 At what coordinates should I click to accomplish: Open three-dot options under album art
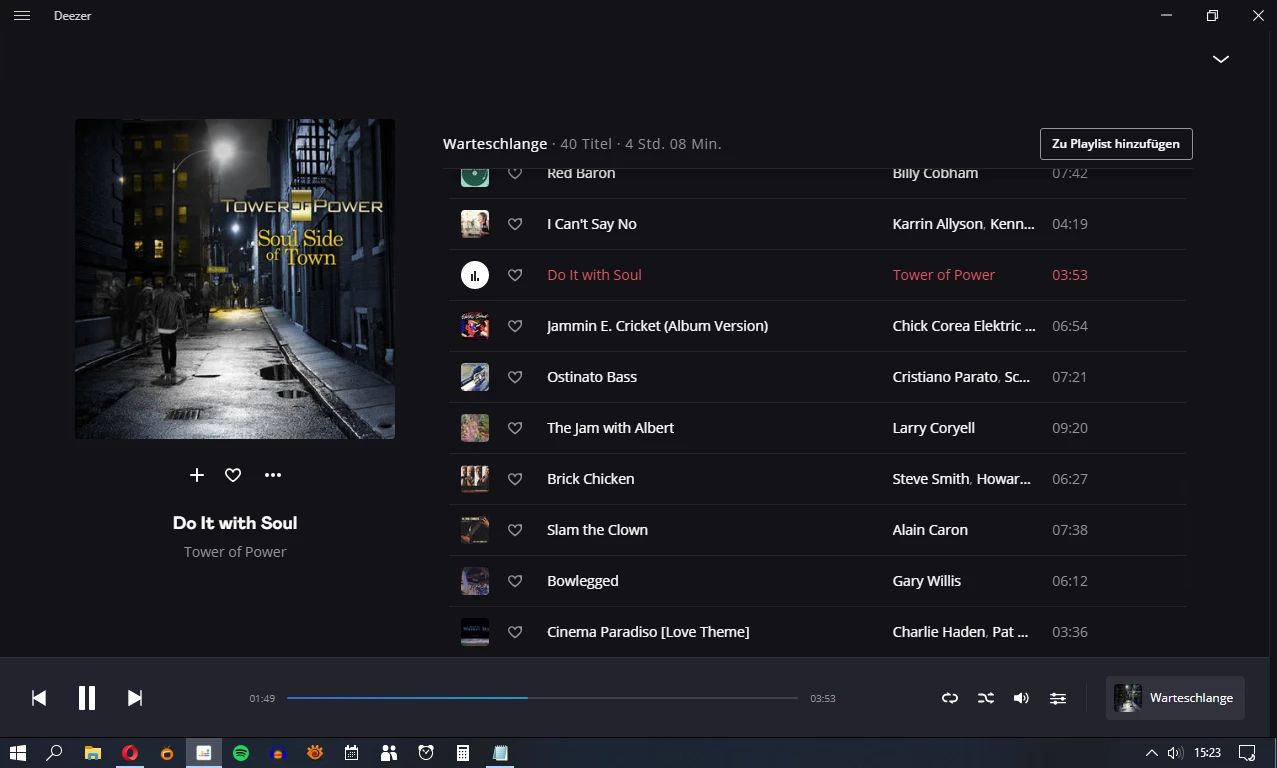tap(273, 475)
